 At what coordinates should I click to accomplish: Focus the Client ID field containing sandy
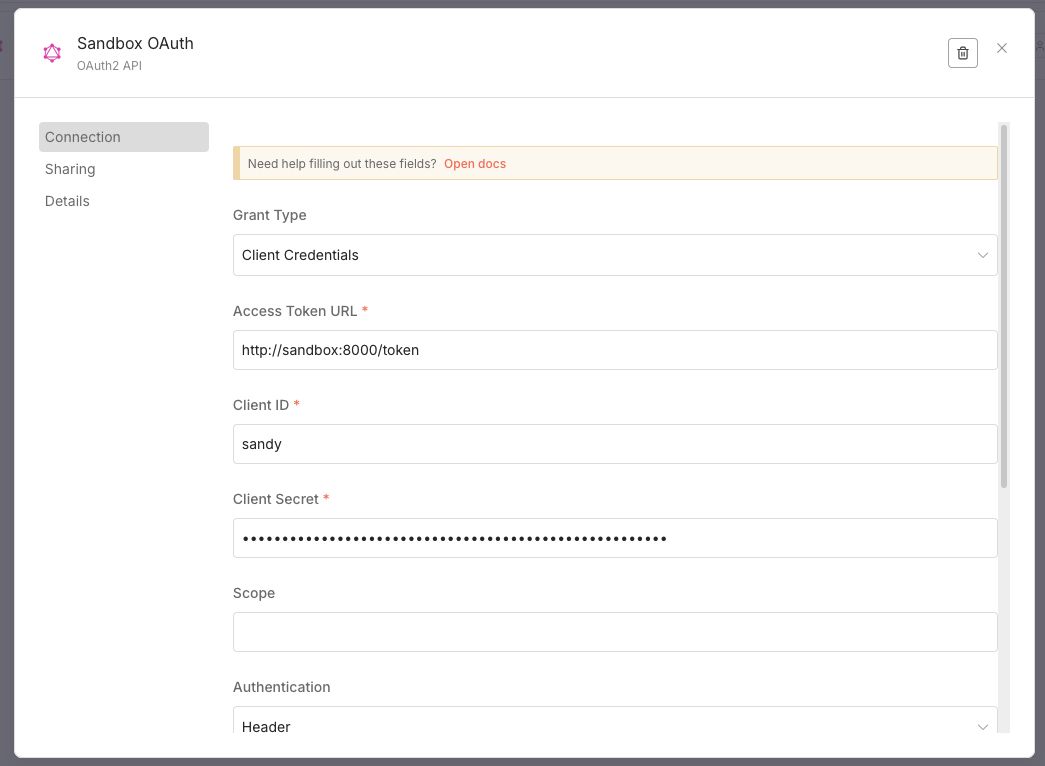point(614,444)
